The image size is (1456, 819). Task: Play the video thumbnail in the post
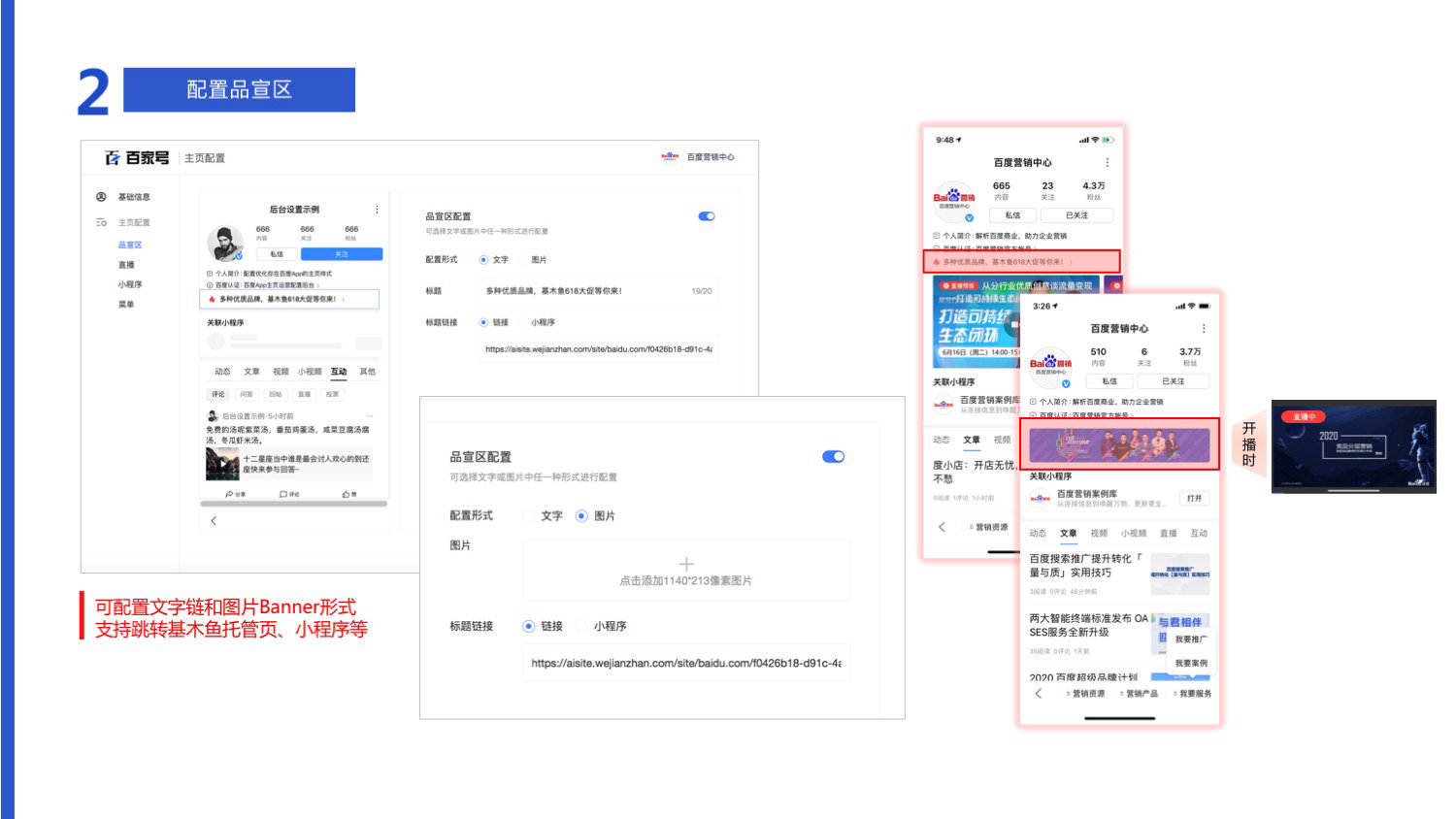(222, 464)
